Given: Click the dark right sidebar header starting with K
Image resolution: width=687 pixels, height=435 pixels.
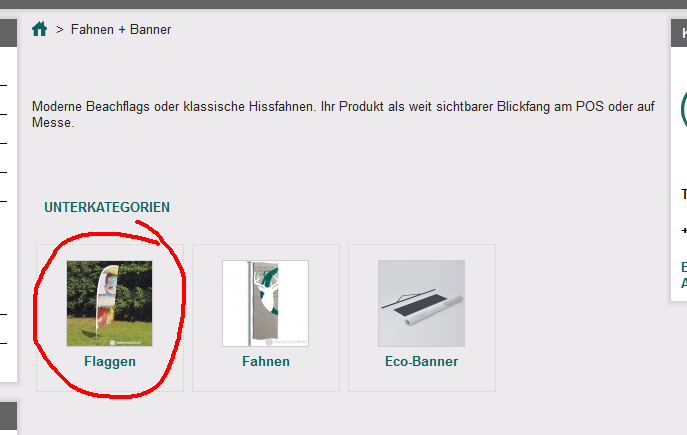Looking at the screenshot, I should [x=679, y=33].
